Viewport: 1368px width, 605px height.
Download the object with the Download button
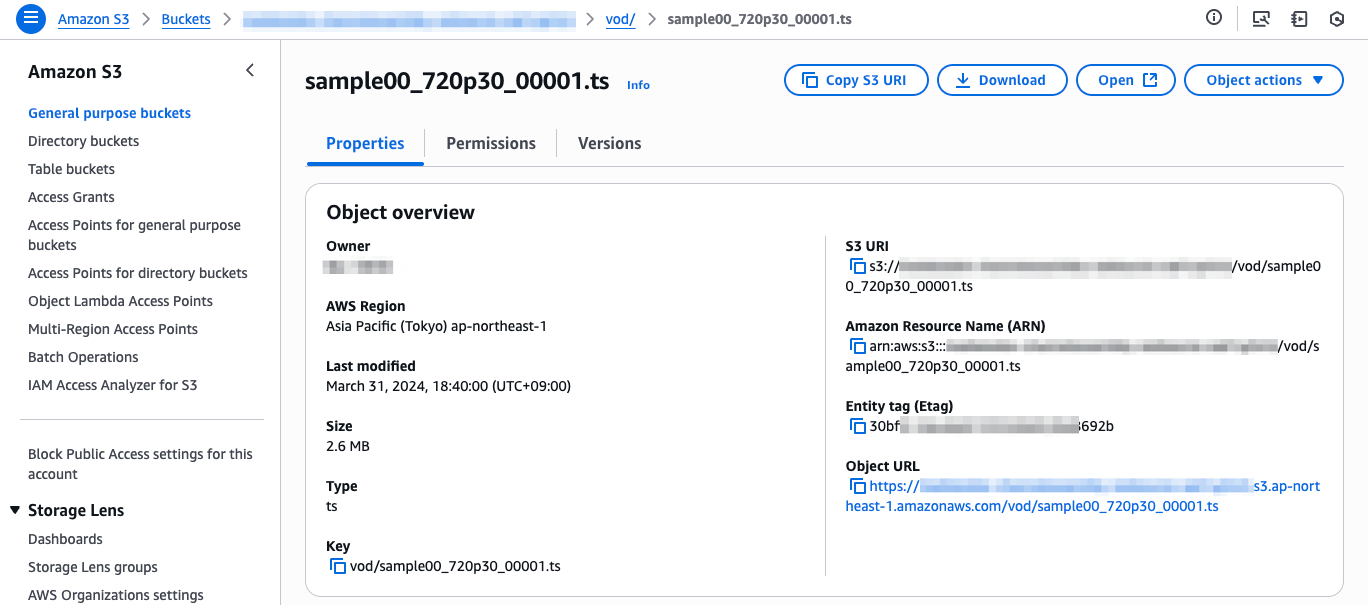[x=1002, y=80]
